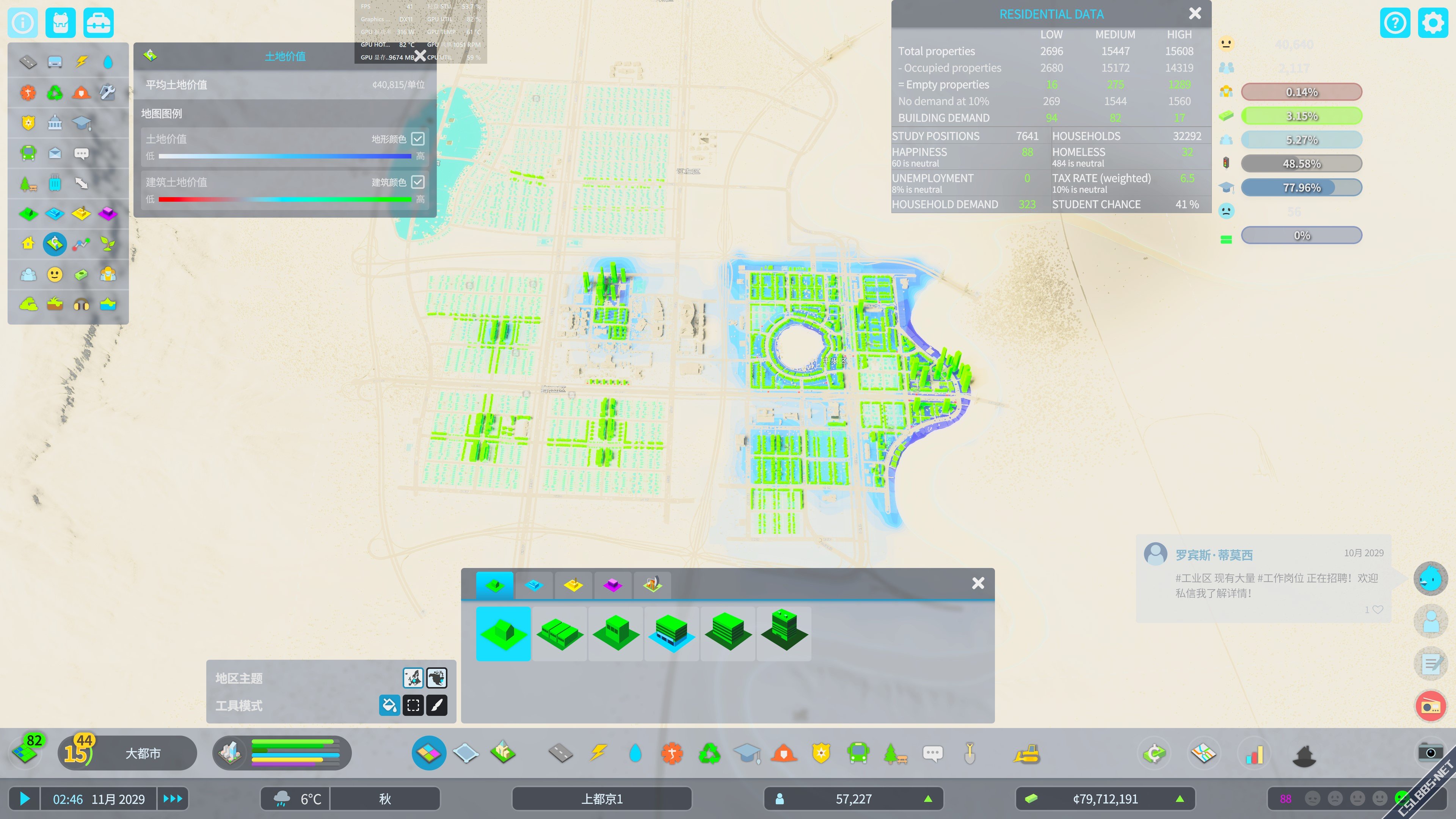Expand population details arrow

[927, 799]
